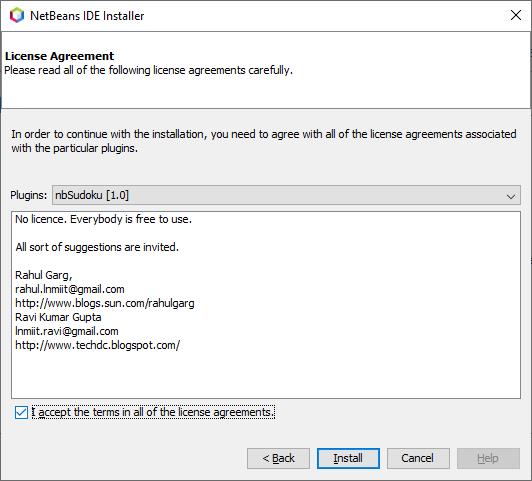Click the NetBeans cube logo icon
This screenshot has height=481, width=532.
coord(17,15)
